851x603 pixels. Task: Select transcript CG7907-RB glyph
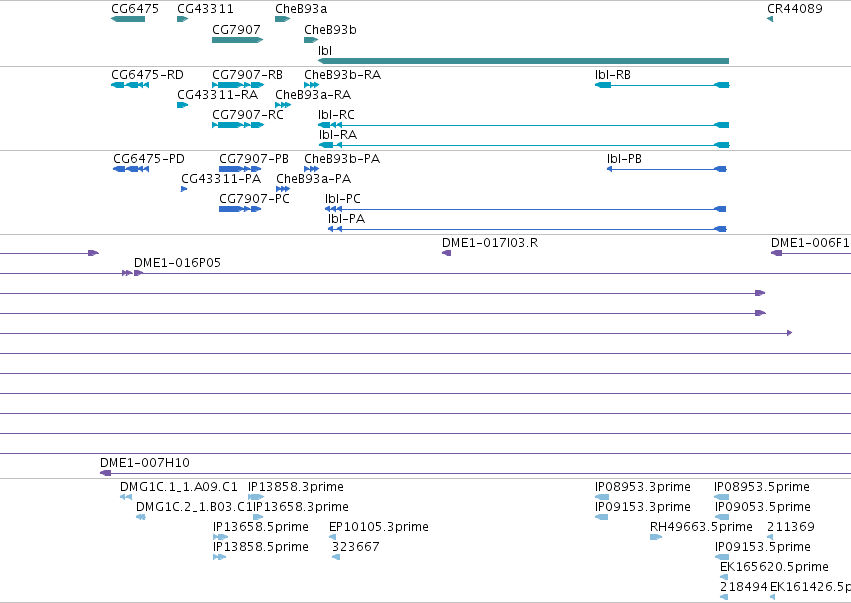click(238, 85)
